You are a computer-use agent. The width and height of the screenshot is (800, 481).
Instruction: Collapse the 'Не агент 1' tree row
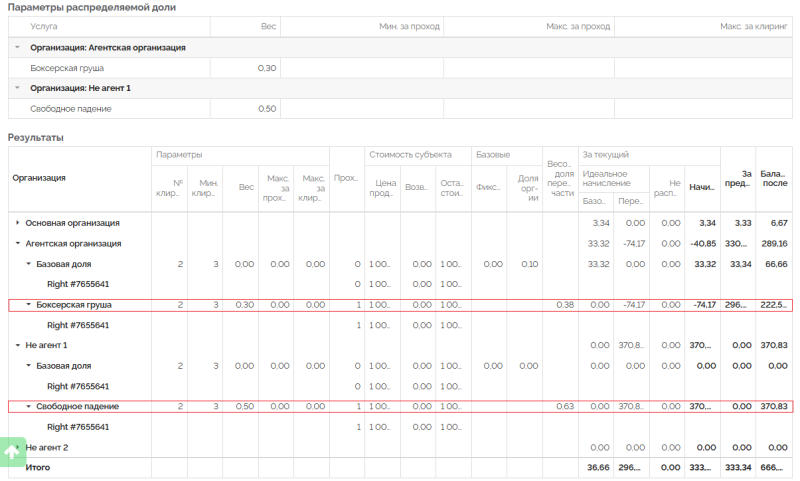(x=17, y=345)
